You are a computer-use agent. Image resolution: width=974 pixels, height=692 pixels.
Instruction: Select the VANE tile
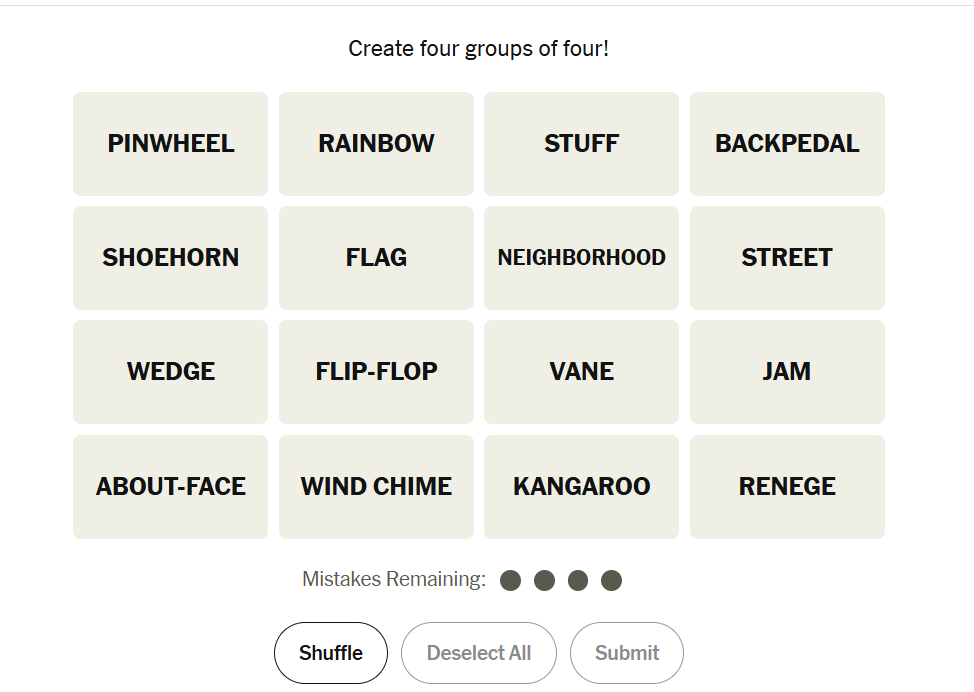pyautogui.click(x=581, y=372)
